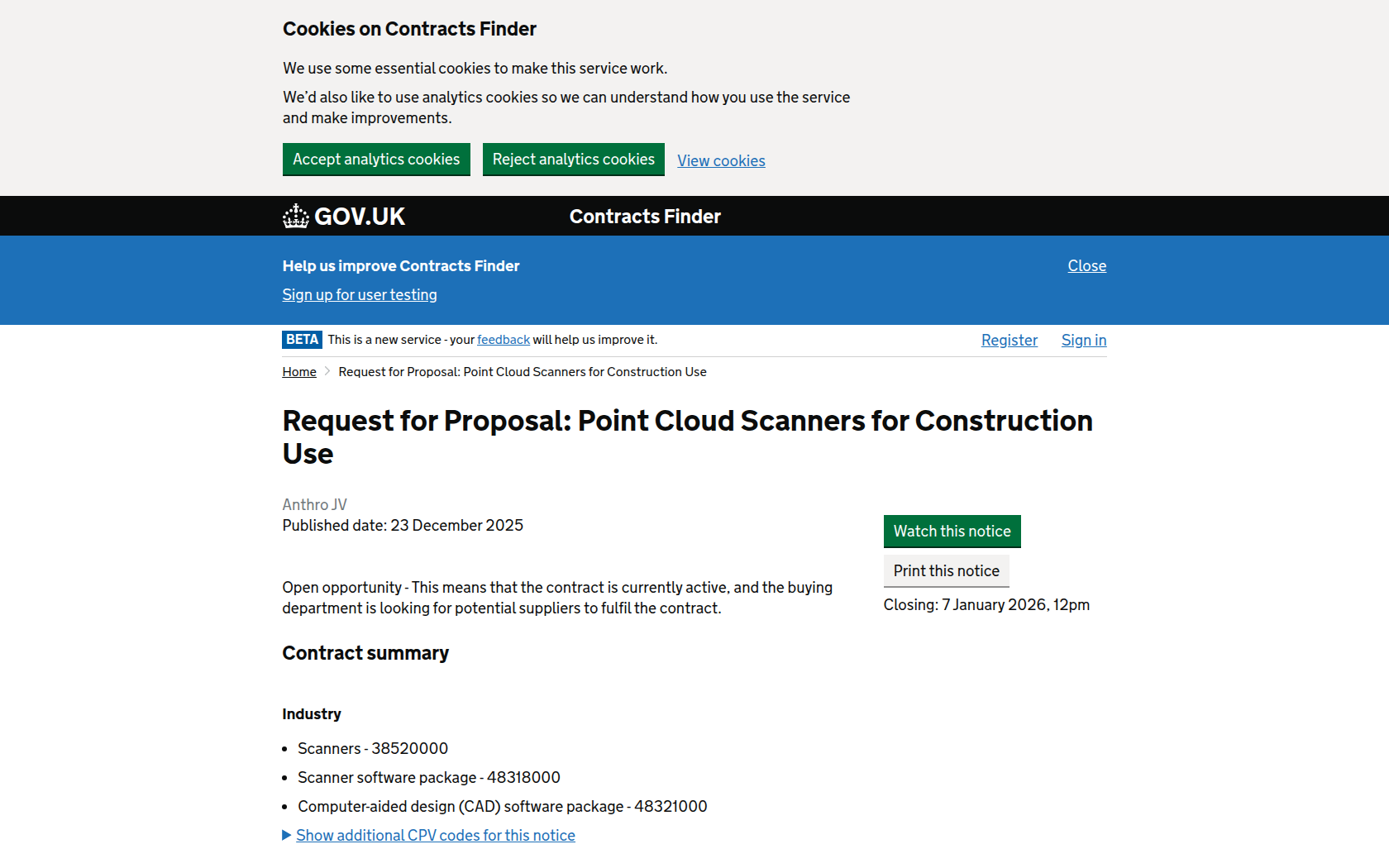Accept analytics cookies
Screen dimensions: 1389x868
pos(376,160)
